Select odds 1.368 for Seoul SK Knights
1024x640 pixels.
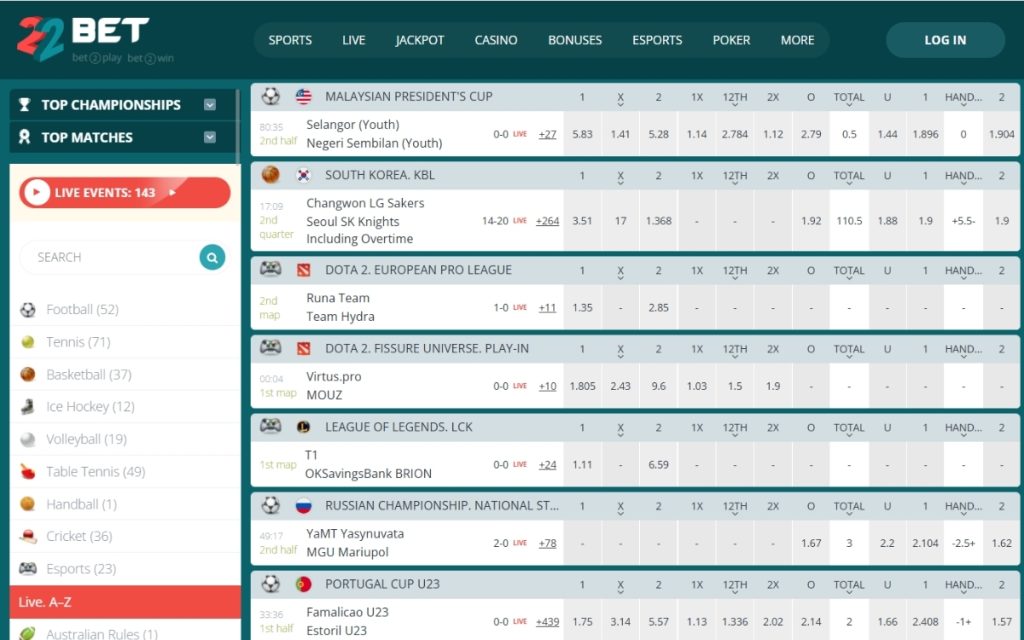(x=658, y=221)
